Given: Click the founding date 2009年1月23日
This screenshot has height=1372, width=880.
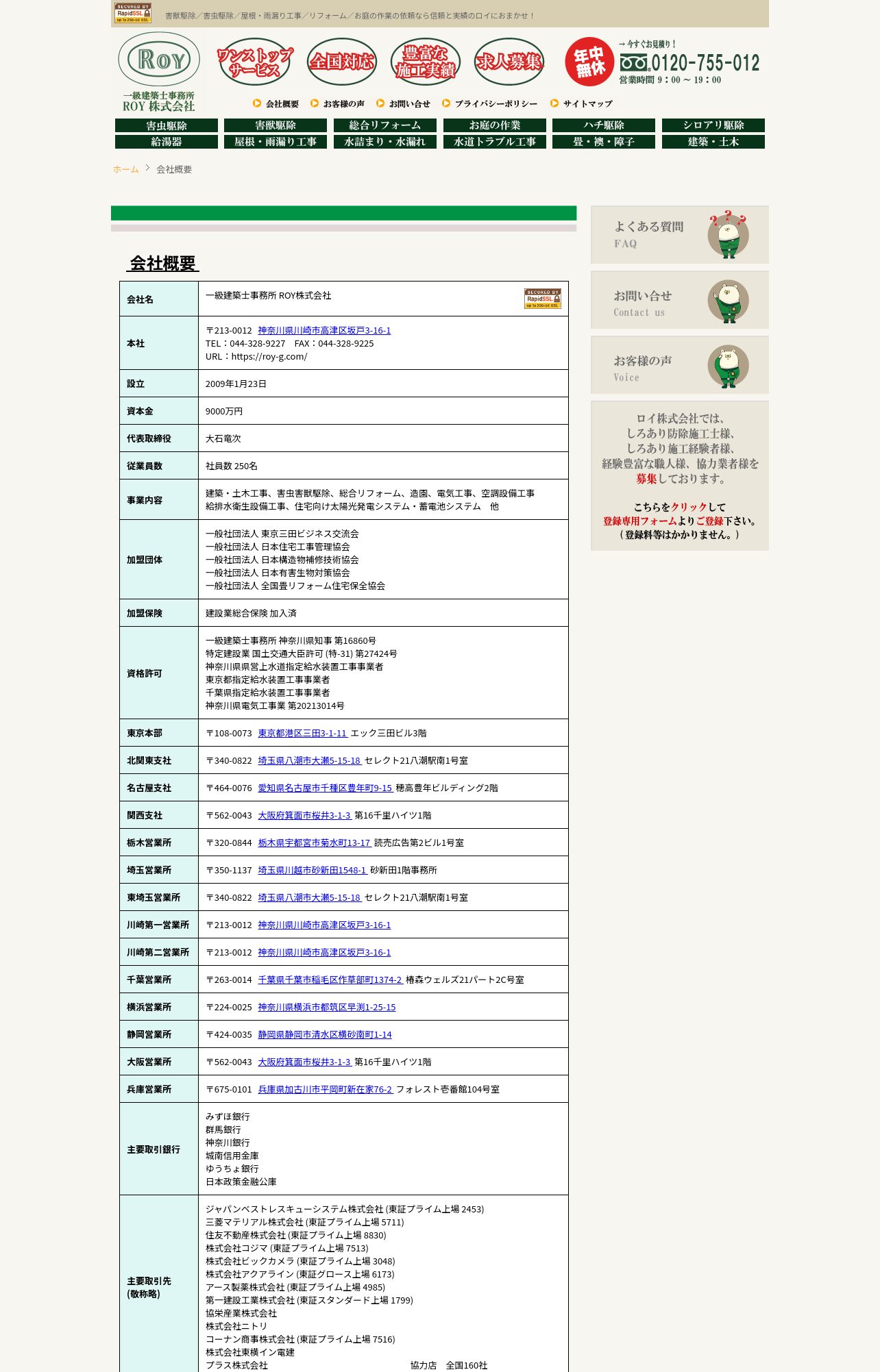Looking at the screenshot, I should click(236, 384).
